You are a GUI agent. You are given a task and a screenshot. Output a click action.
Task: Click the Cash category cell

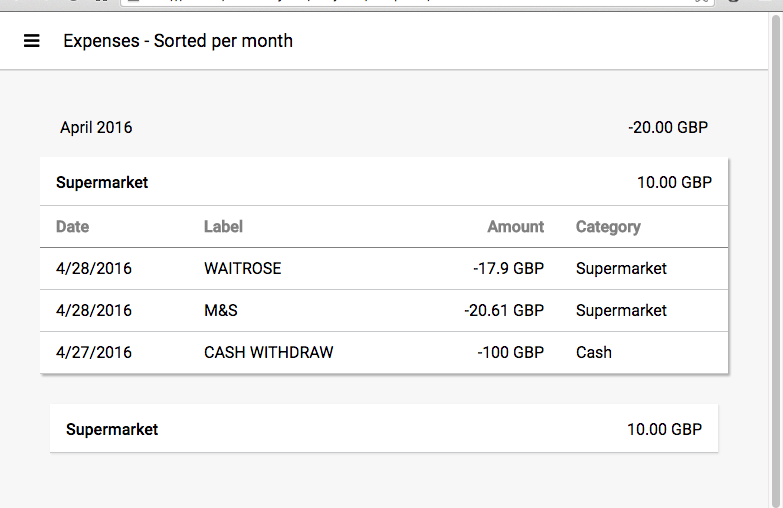[594, 353]
